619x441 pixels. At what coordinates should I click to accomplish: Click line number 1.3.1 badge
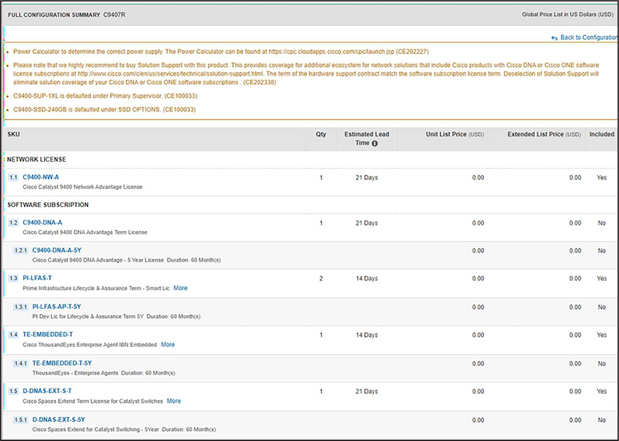[x=20, y=307]
